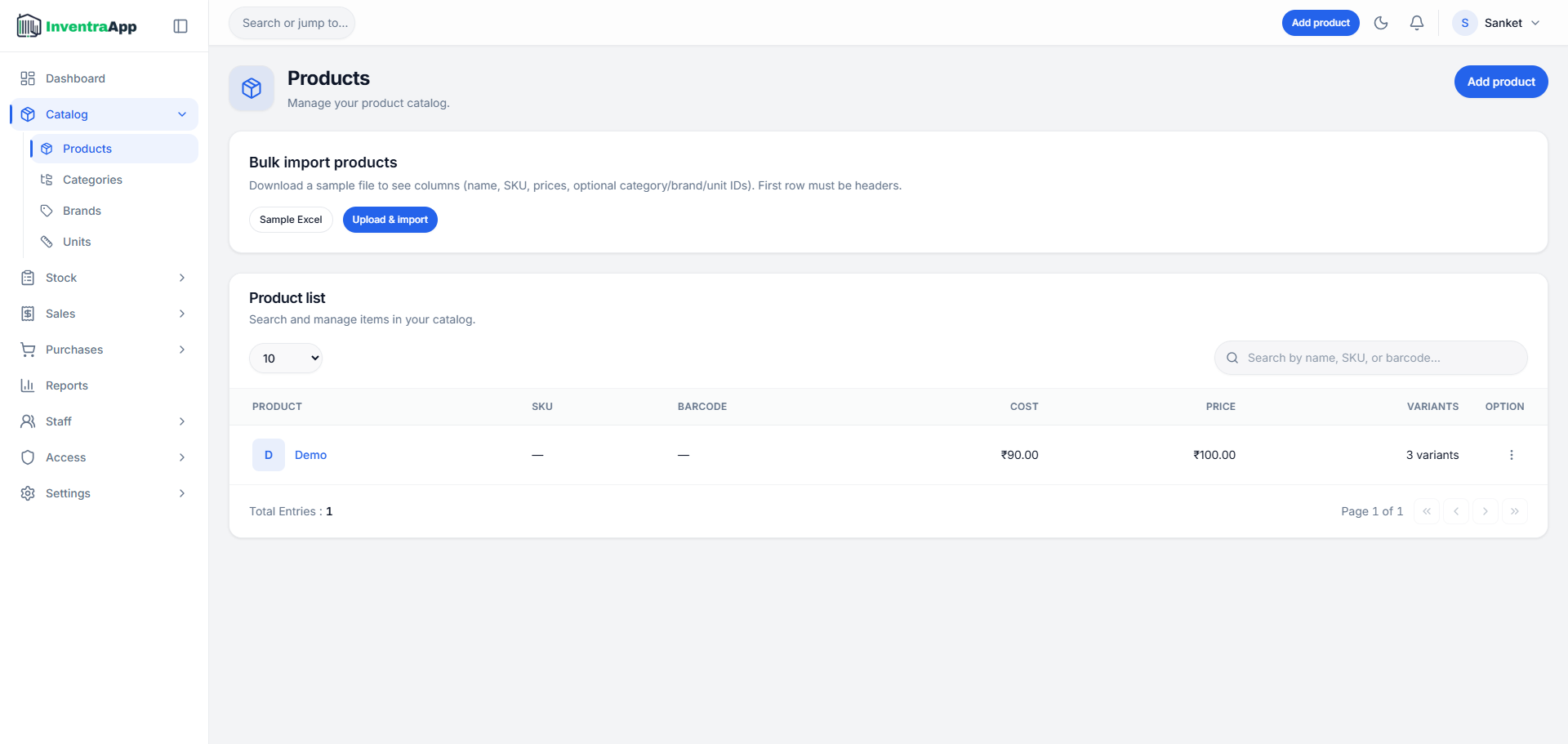
Task: Open the Demo product link
Action: click(x=310, y=455)
